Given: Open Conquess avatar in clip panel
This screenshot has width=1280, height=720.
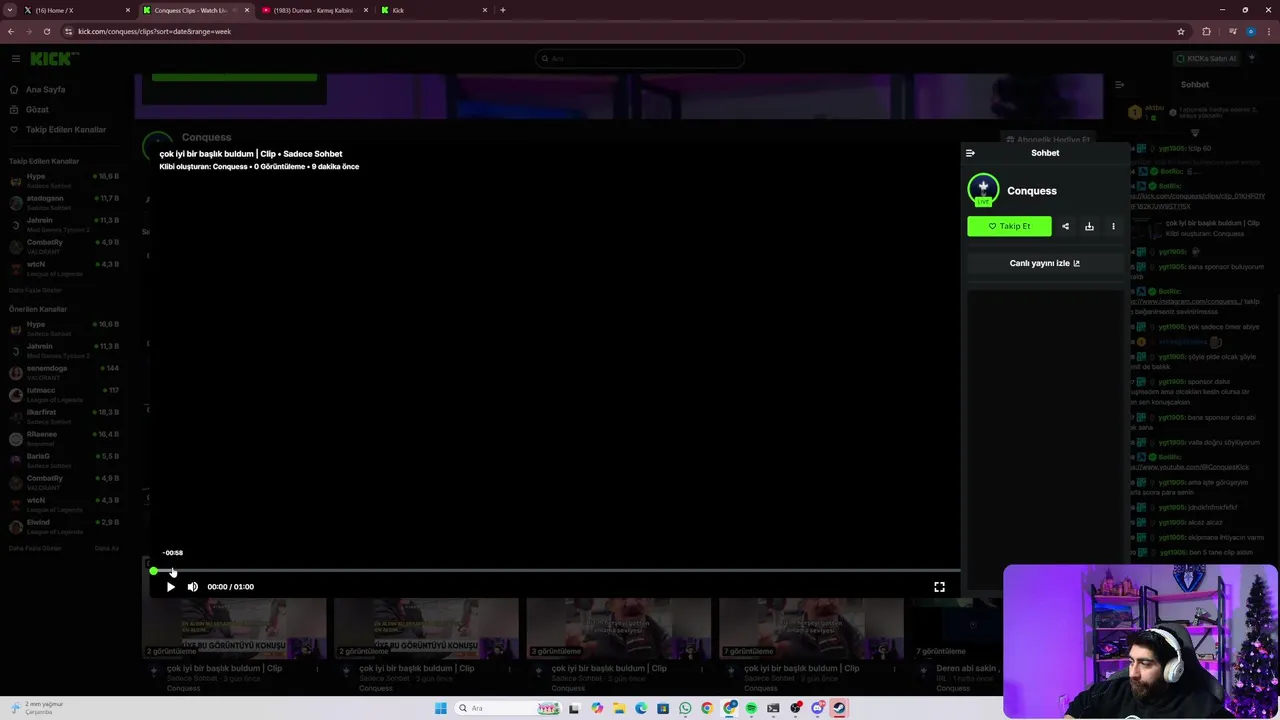Looking at the screenshot, I should [x=983, y=190].
